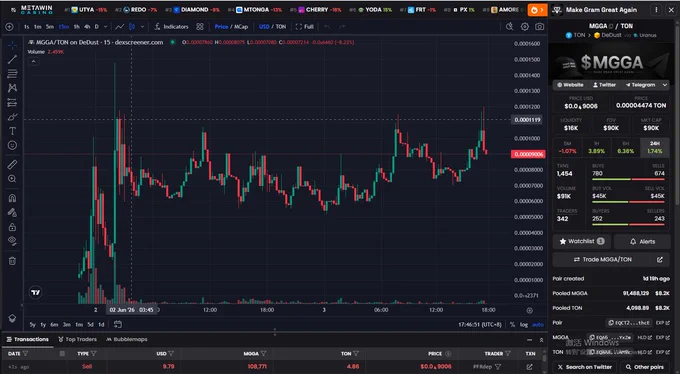Set chart range to 5d
Image resolution: width=680 pixels, height=374 pixels.
tap(90, 325)
